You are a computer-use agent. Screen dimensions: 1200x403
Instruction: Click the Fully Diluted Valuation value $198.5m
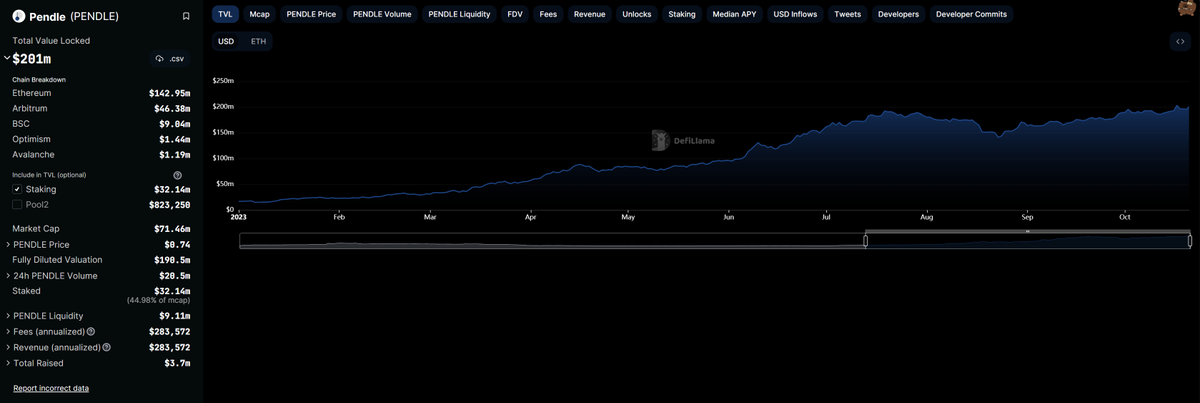(172, 260)
